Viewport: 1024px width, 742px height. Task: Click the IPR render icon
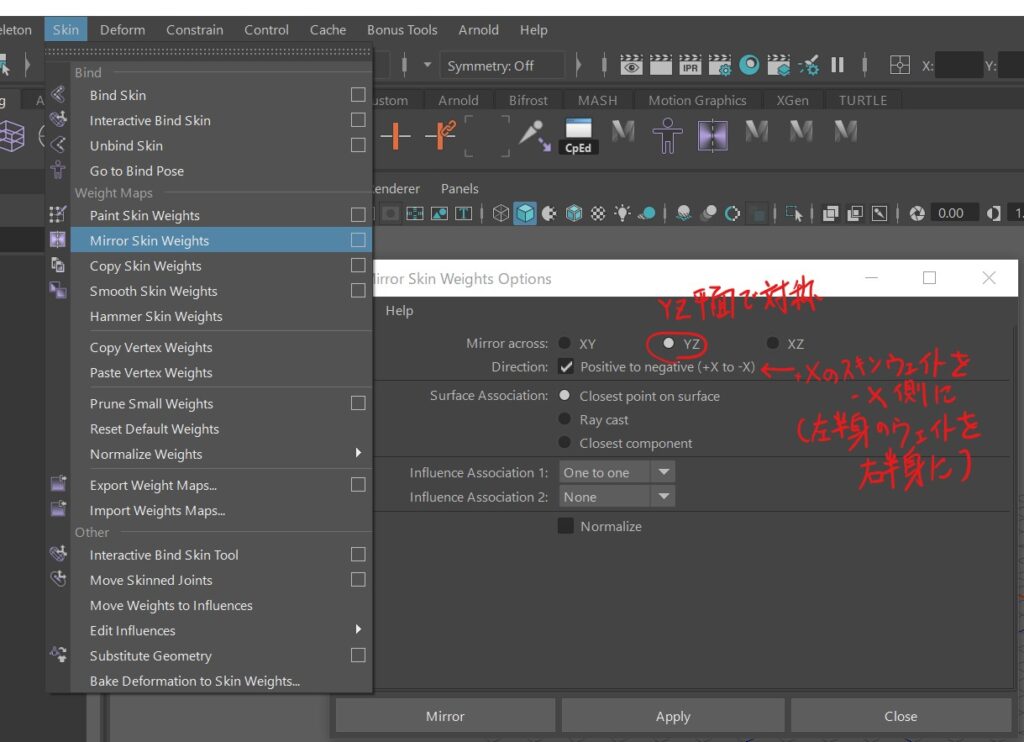point(690,65)
